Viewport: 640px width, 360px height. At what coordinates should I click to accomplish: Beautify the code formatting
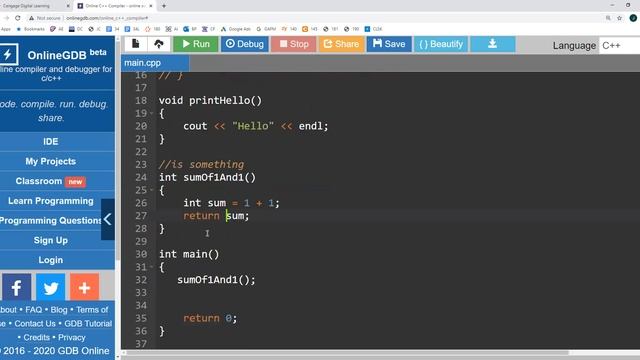coord(441,44)
